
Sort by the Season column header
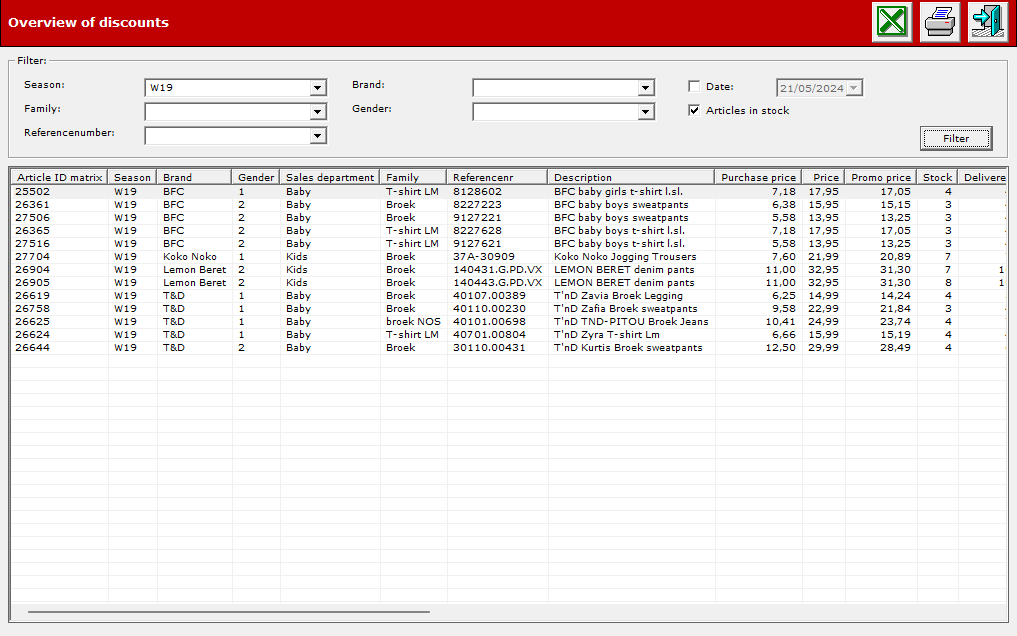[x=132, y=177]
